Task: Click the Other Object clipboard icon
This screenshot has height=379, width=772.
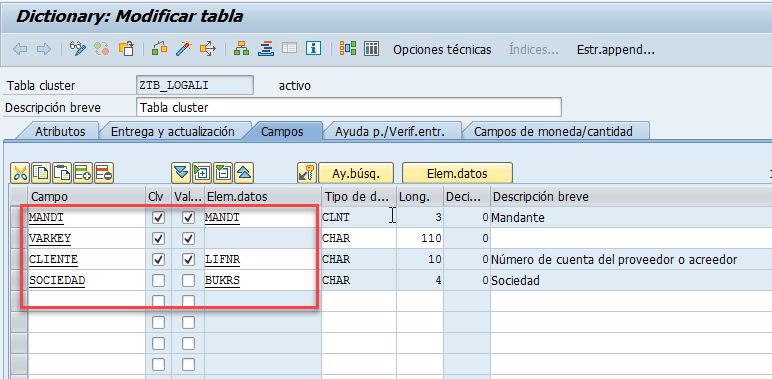Action: click(126, 49)
